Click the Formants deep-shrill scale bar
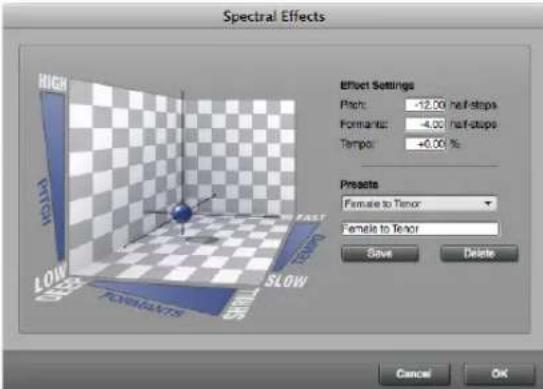 pyautogui.click(x=166, y=297)
